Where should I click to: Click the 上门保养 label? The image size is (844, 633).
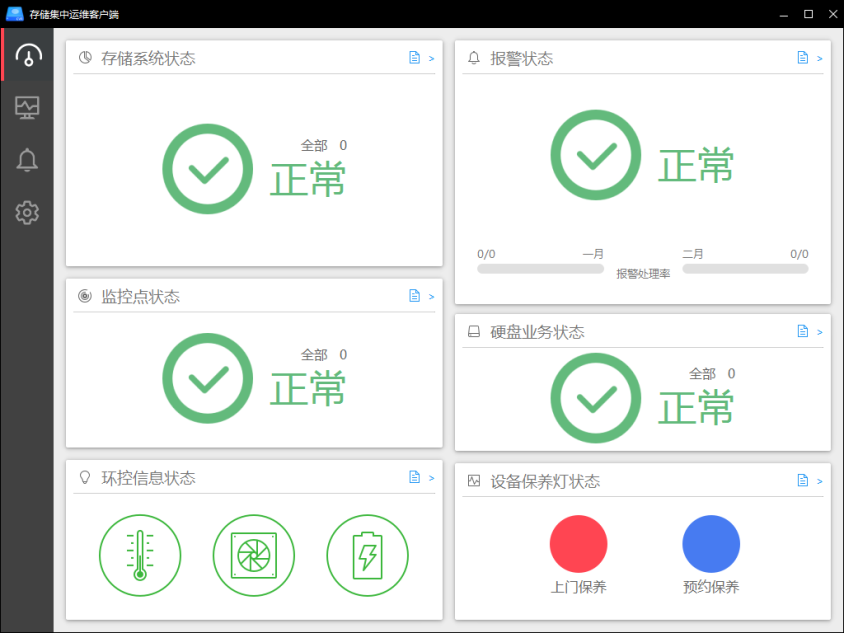coord(579,587)
